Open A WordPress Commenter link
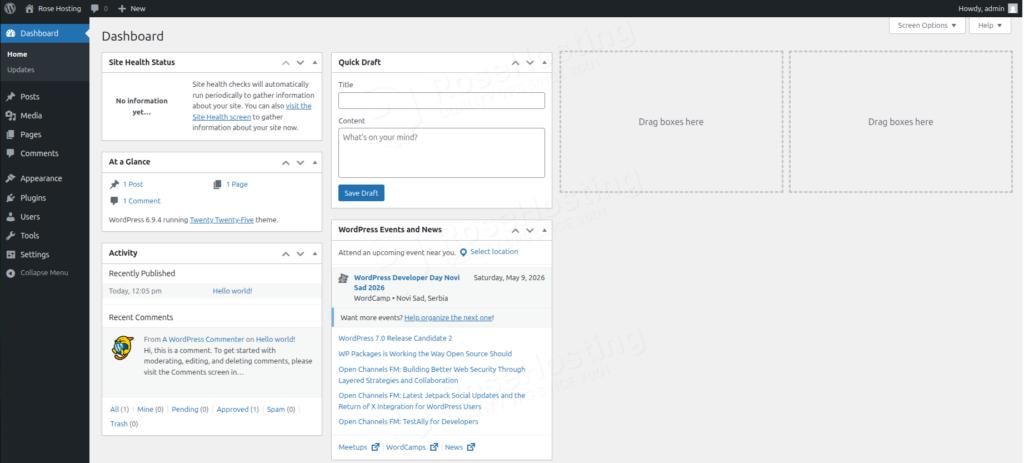 pyautogui.click(x=203, y=340)
